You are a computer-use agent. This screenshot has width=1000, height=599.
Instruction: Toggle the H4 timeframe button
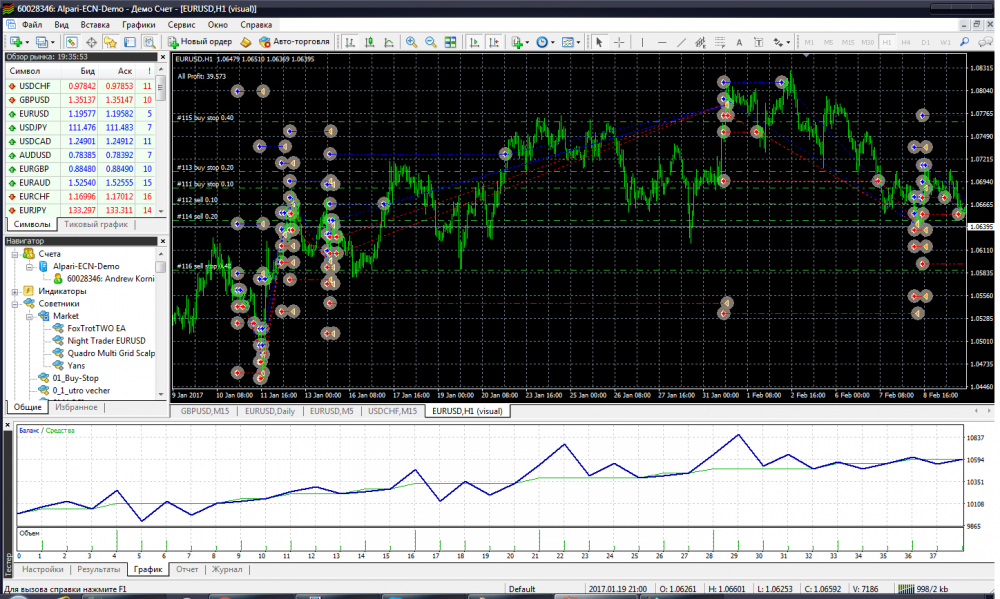click(906, 42)
